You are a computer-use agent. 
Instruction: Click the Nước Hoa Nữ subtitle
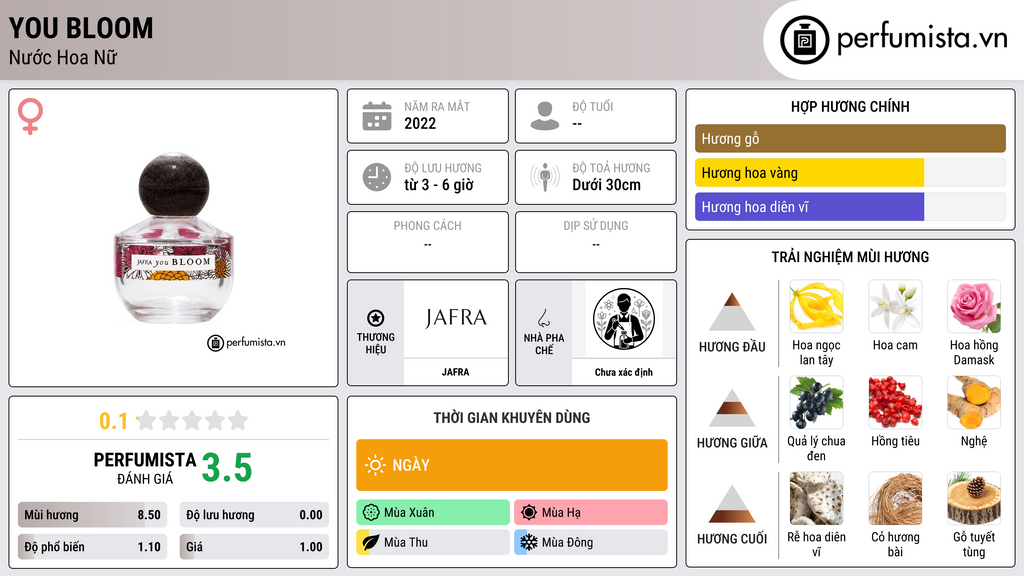(x=63, y=57)
